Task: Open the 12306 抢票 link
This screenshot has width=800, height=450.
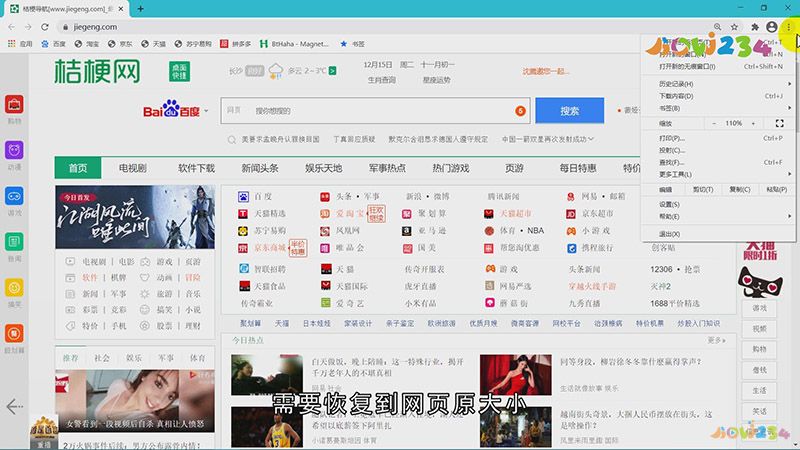Action: pyautogui.click(x=674, y=269)
